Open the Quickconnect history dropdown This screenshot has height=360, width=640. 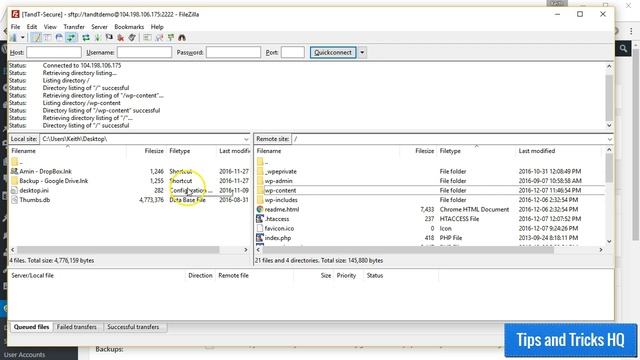click(x=362, y=52)
